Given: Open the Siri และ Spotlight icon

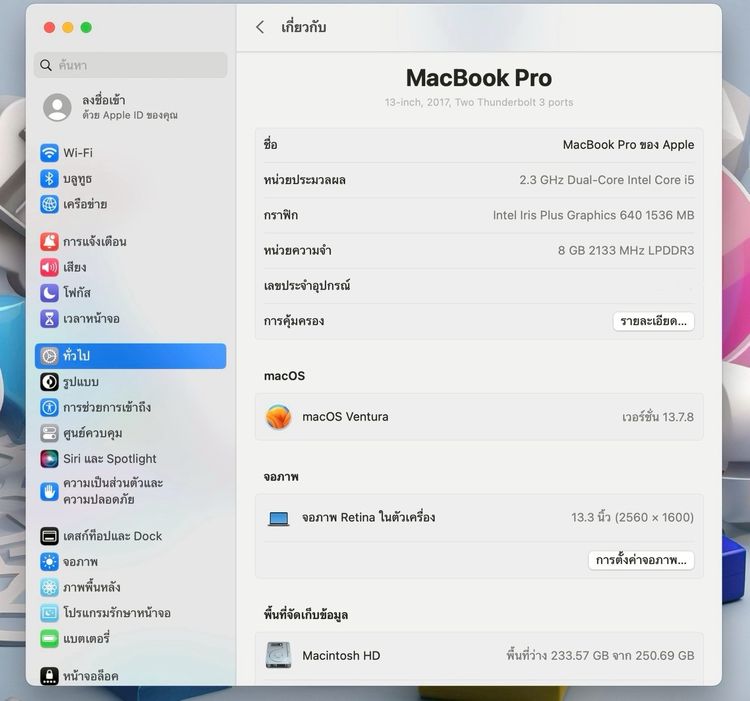Looking at the screenshot, I should (49, 459).
